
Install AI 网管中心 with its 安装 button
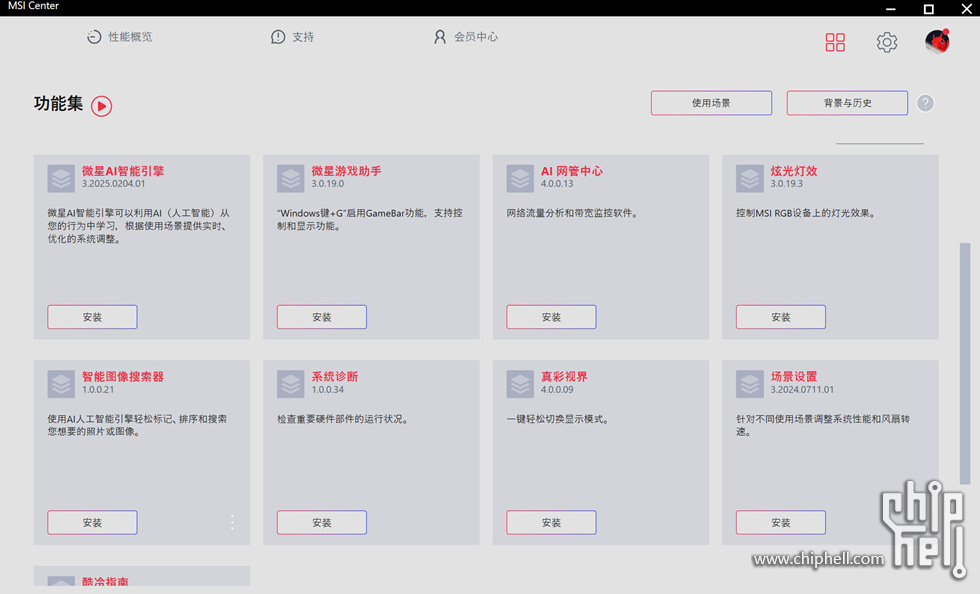pyautogui.click(x=551, y=317)
